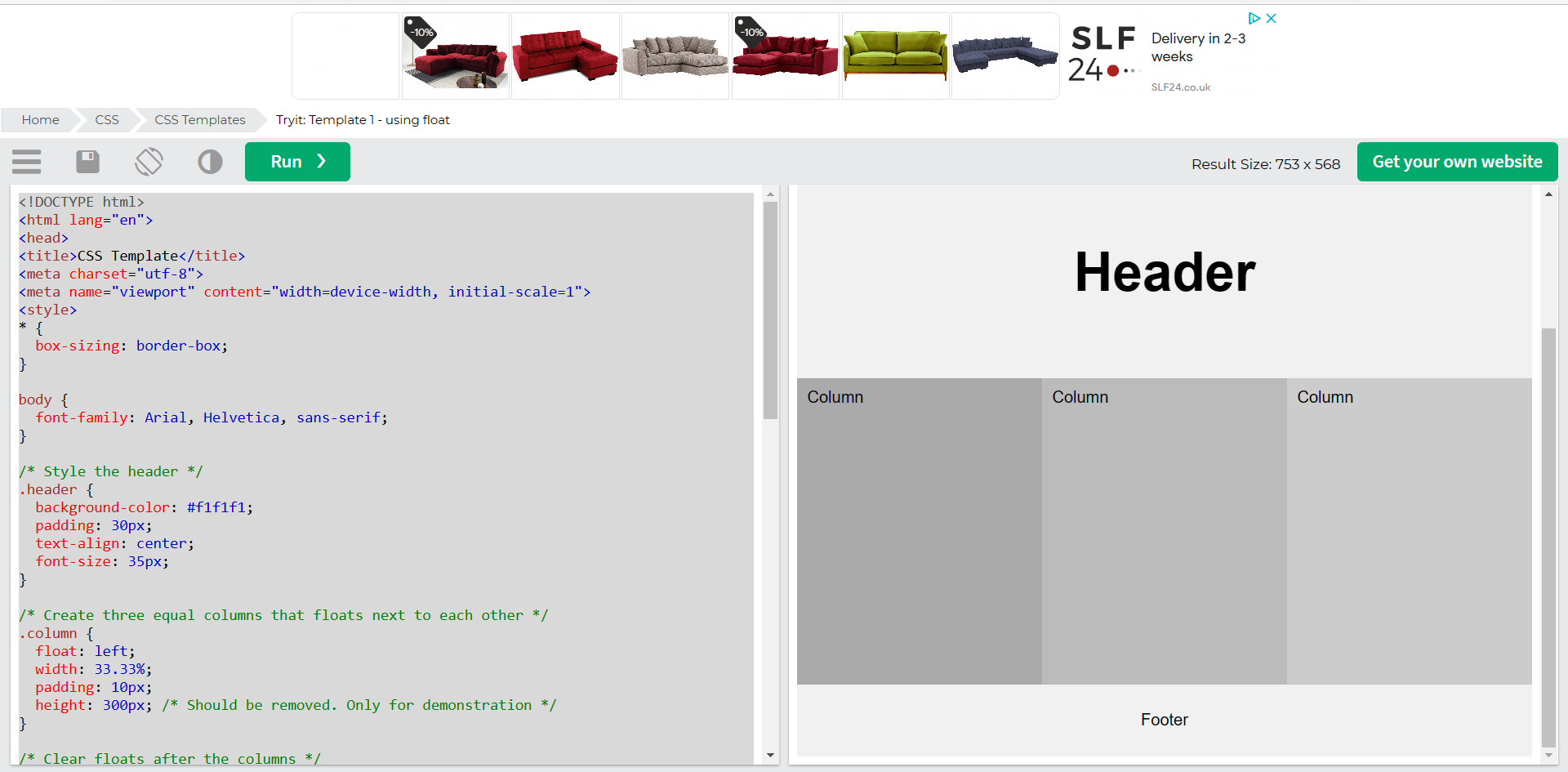Go to Home breadcrumb
The height and width of the screenshot is (772, 1568).
tap(40, 120)
